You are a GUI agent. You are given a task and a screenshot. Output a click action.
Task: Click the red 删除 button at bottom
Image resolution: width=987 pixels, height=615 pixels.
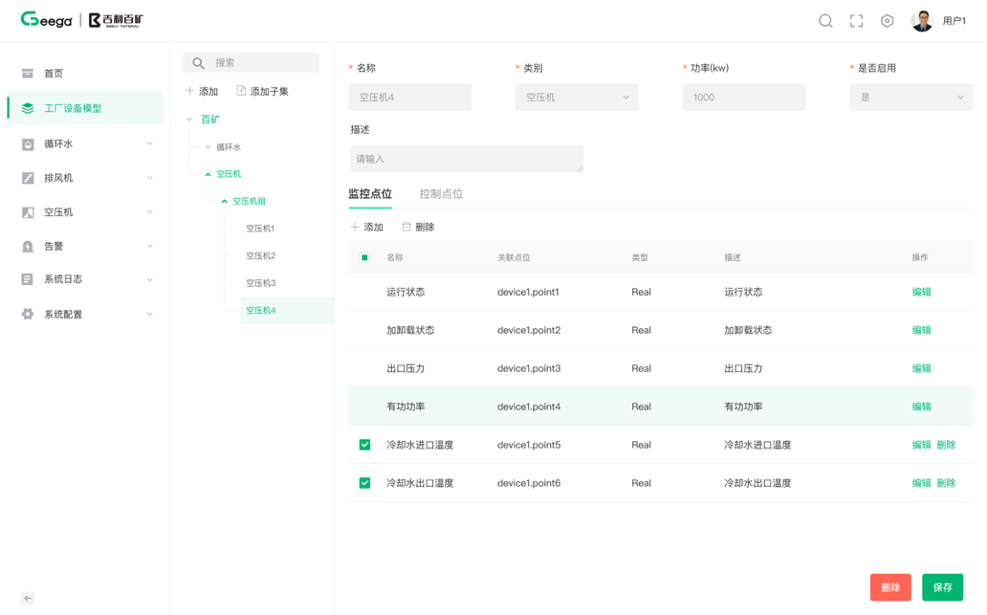(x=890, y=588)
